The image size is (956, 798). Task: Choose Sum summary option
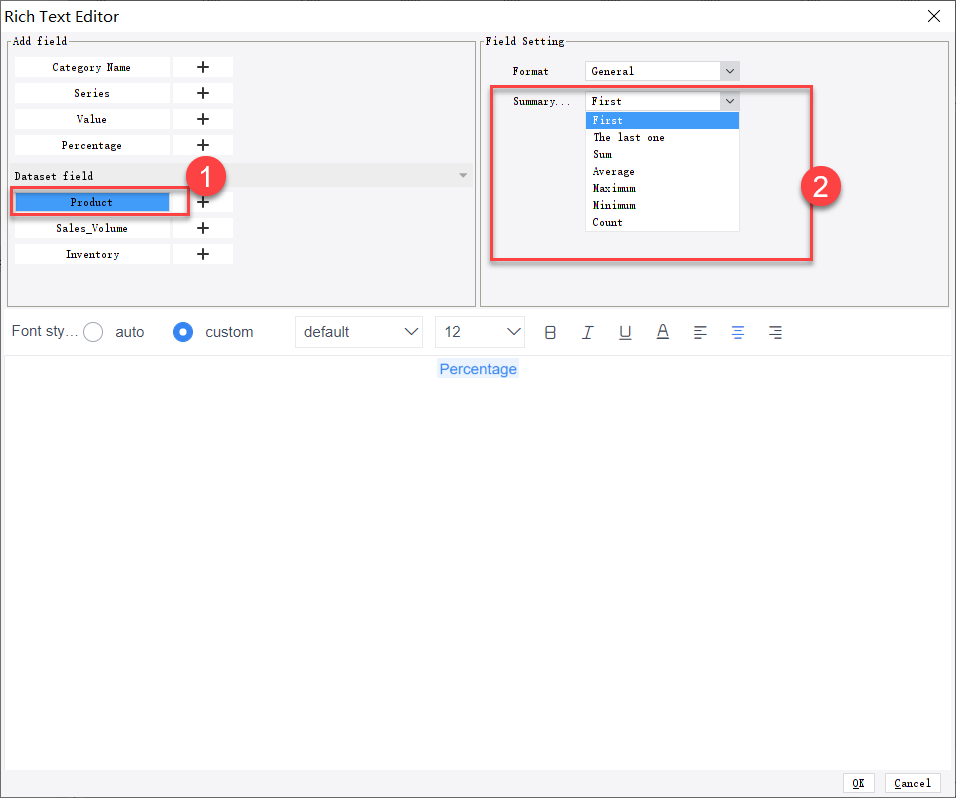662,155
